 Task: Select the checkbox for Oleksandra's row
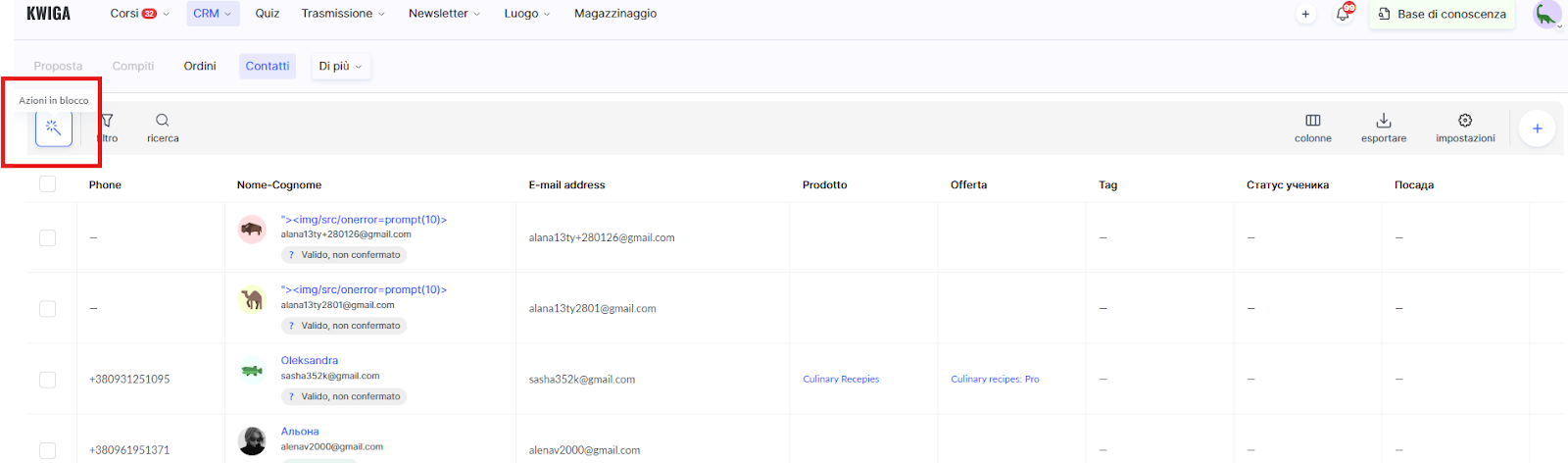[47, 380]
